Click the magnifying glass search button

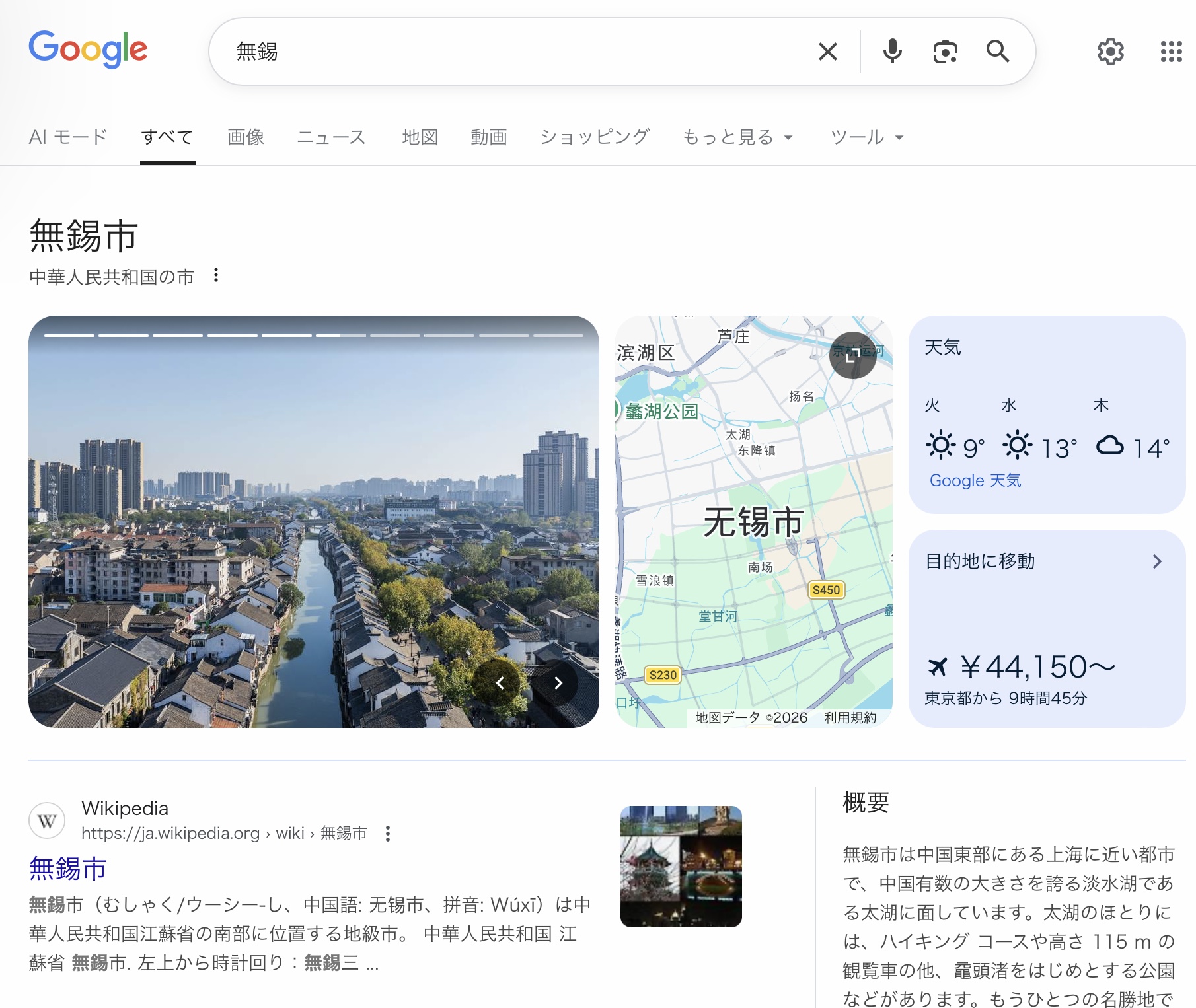click(997, 52)
